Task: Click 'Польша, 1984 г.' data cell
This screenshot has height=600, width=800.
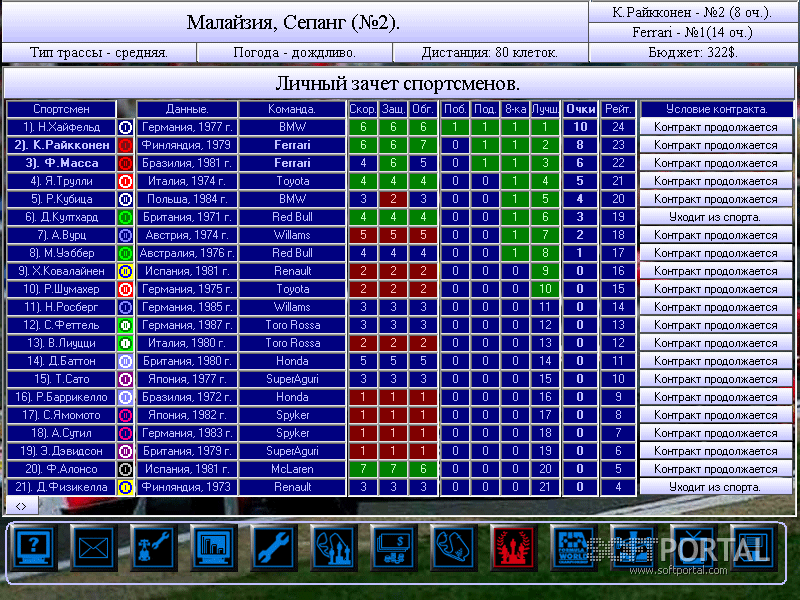Action: [x=187, y=199]
